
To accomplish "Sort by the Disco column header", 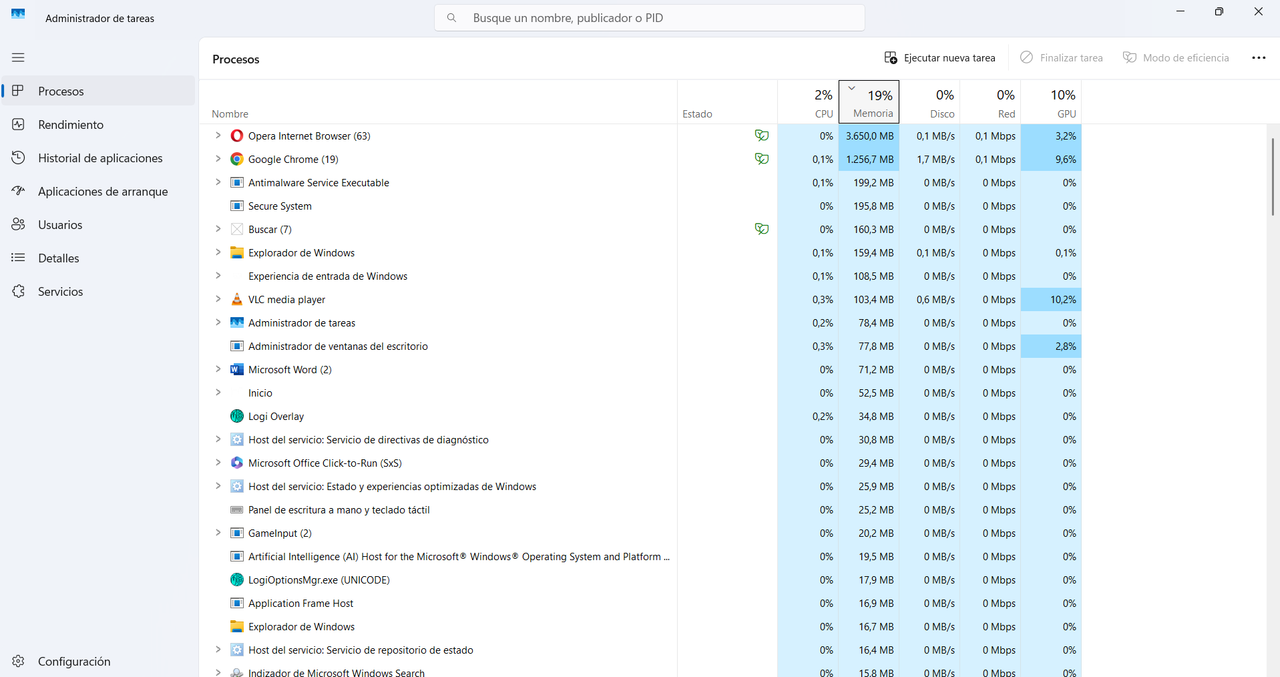I will click(930, 102).
